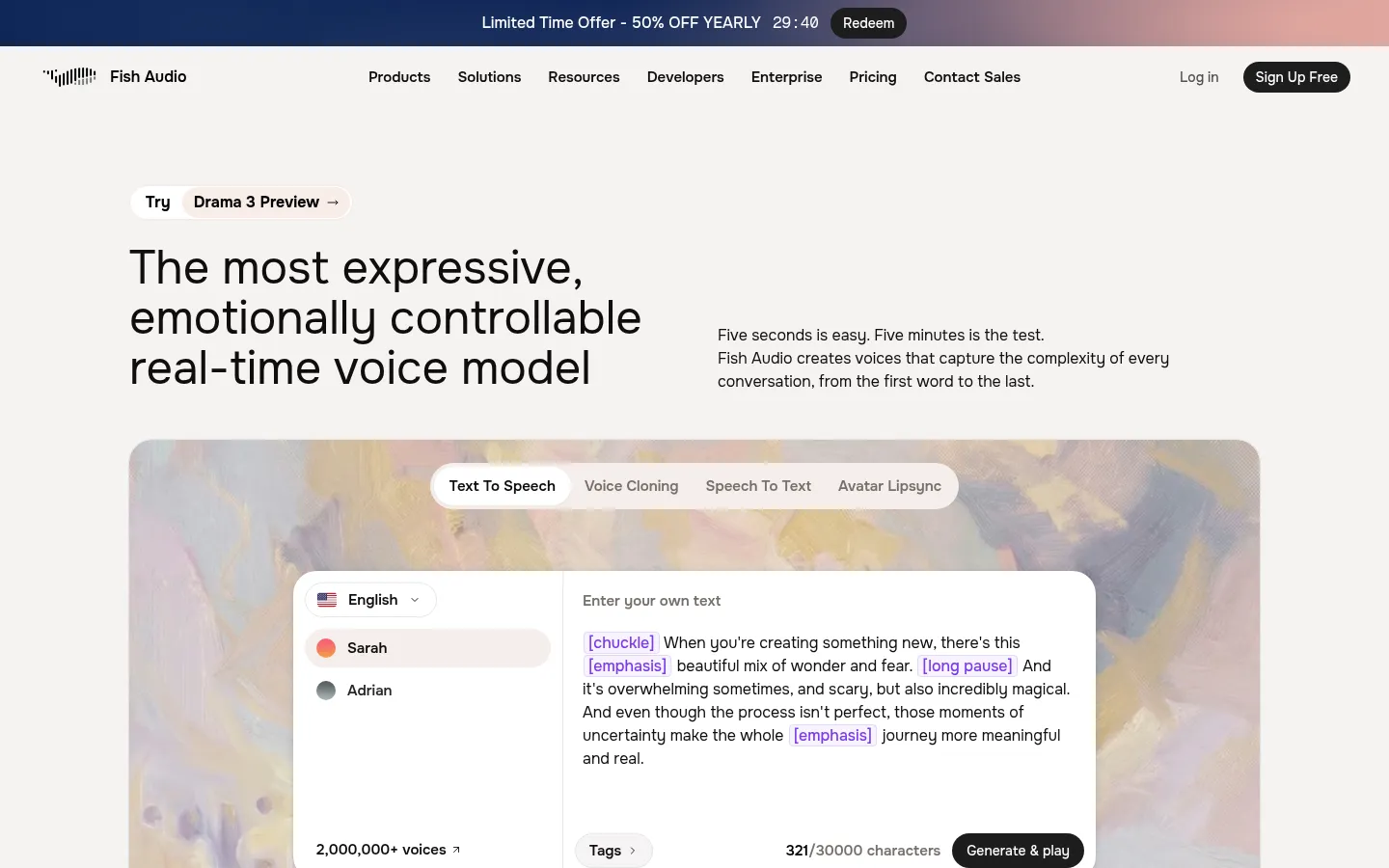This screenshot has height=868, width=1389.
Task: Open the Products menu
Action: 399,77
